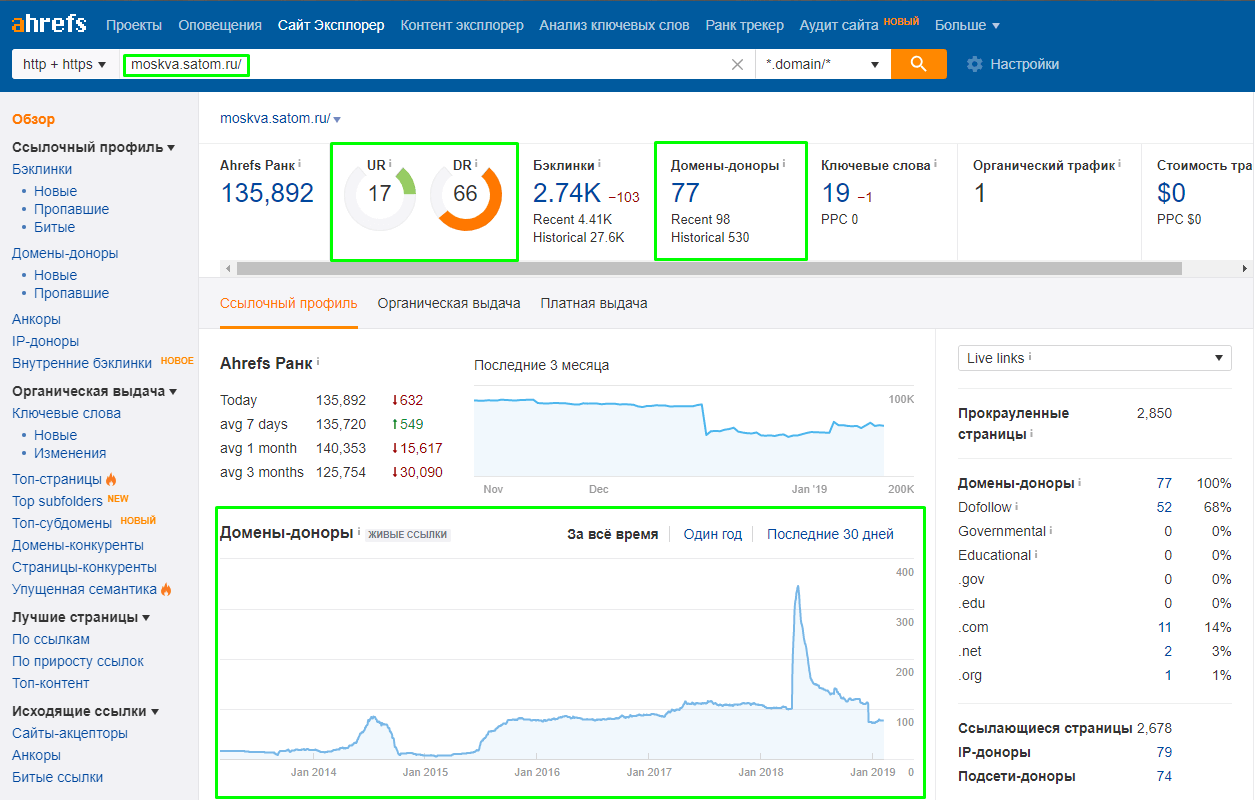Click info icon next to Educational
Image resolution: width=1255 pixels, height=800 pixels.
[x=1036, y=555]
